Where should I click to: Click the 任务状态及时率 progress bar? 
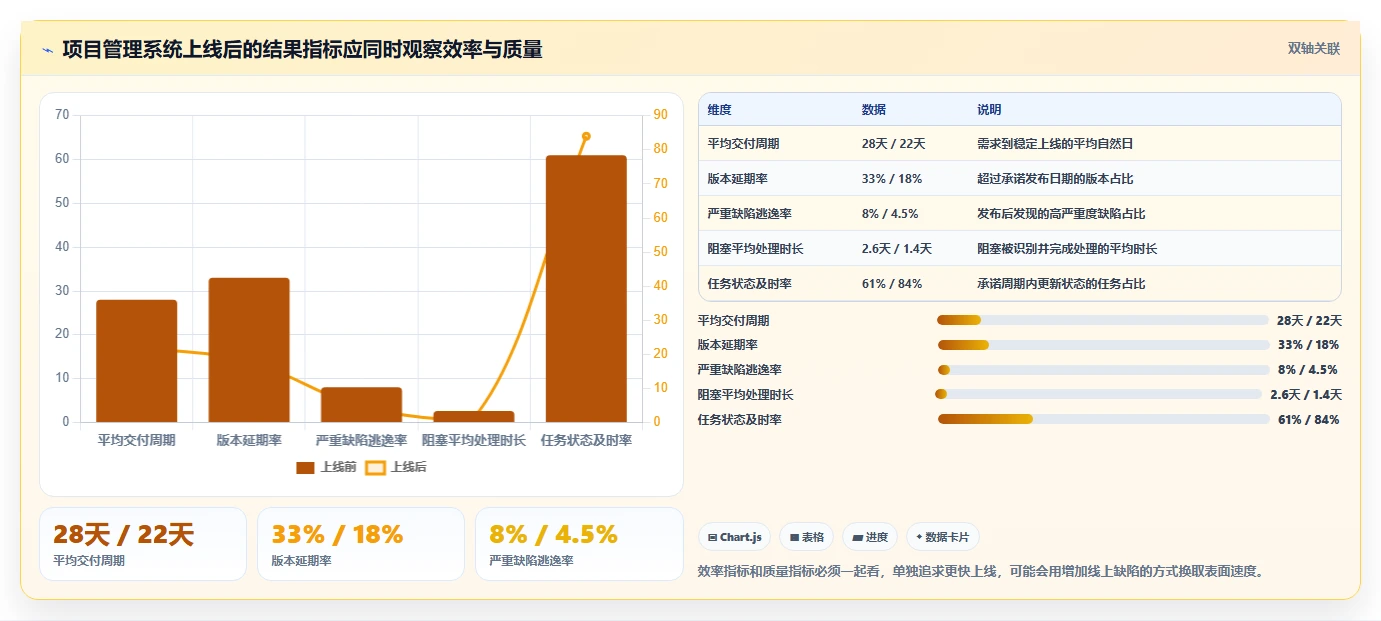(x=1103, y=419)
